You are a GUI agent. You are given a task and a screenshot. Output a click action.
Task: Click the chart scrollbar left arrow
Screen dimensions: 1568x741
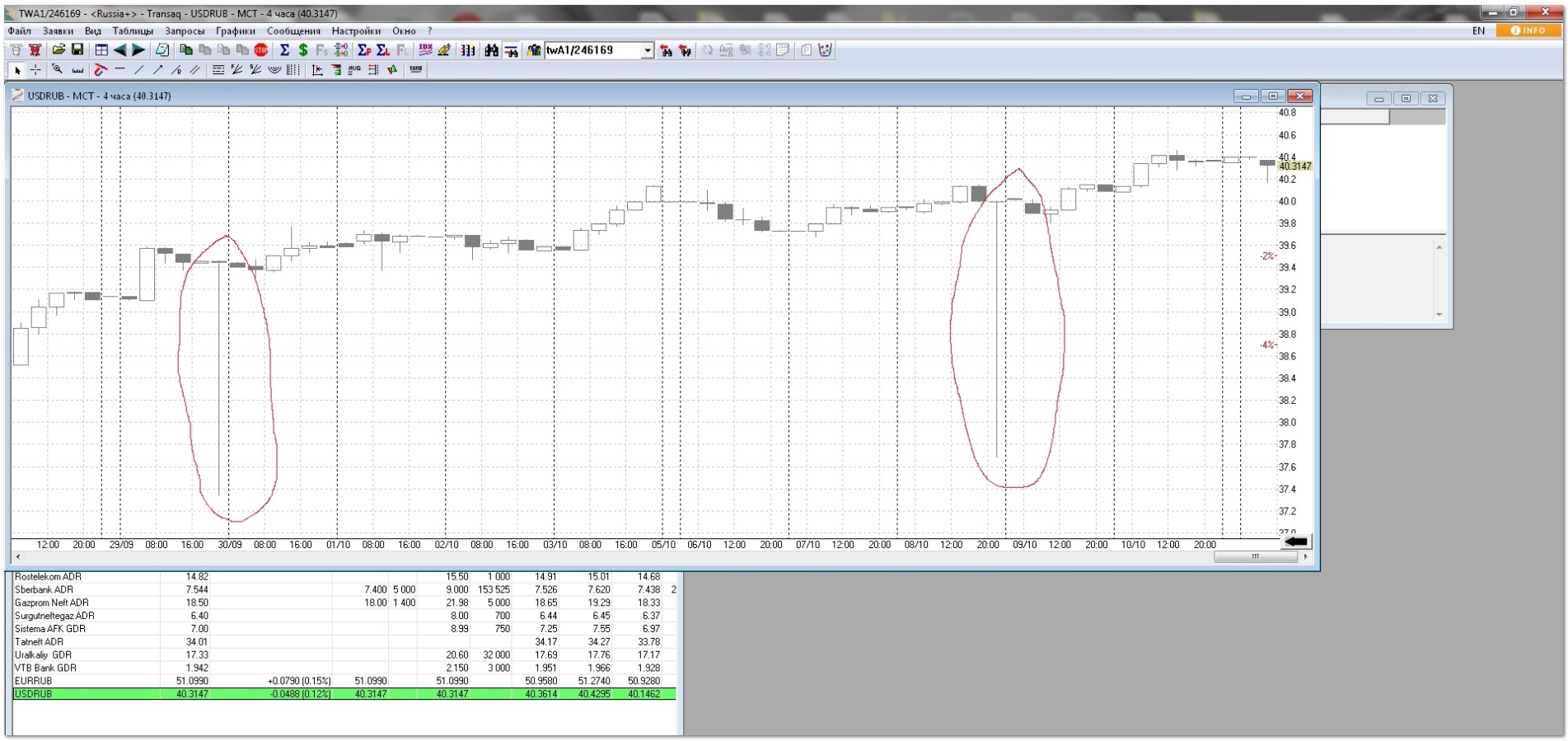point(18,556)
